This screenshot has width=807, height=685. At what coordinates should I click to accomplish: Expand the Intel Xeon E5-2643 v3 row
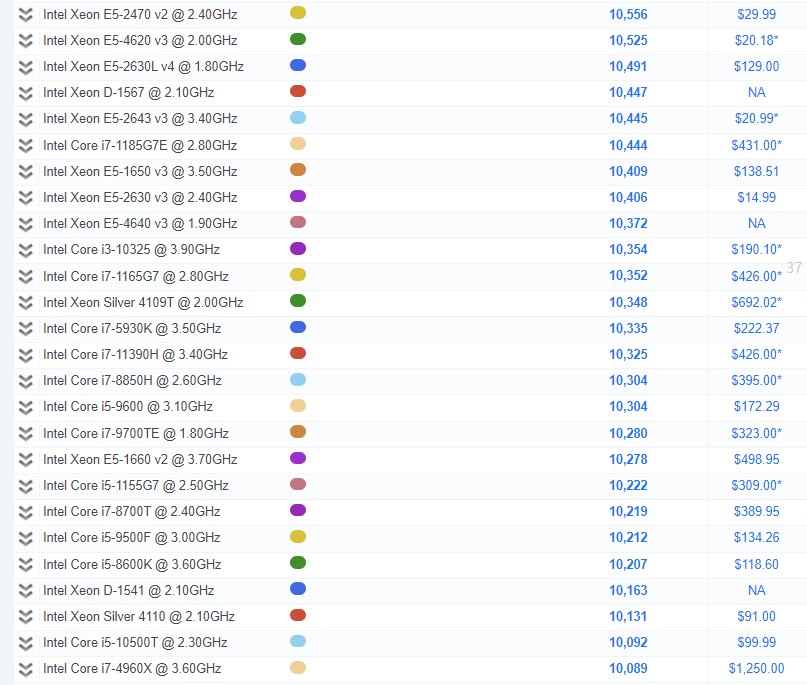pos(25,119)
